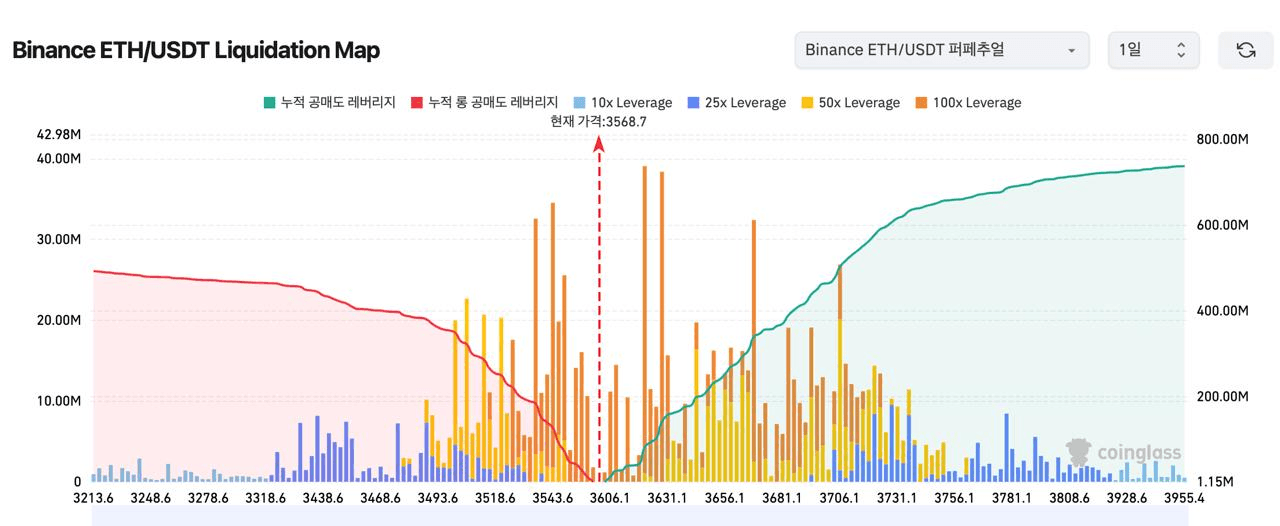Screen dimensions: 1280x526
Task: Toggle the 10x Leverage legend series
Action: [x=623, y=102]
